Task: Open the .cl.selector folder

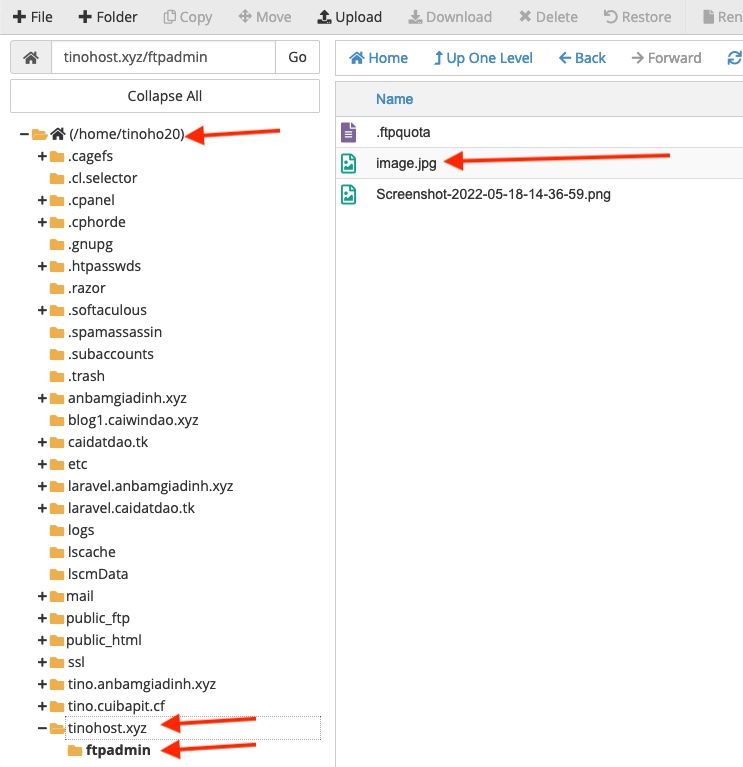Action: [103, 178]
